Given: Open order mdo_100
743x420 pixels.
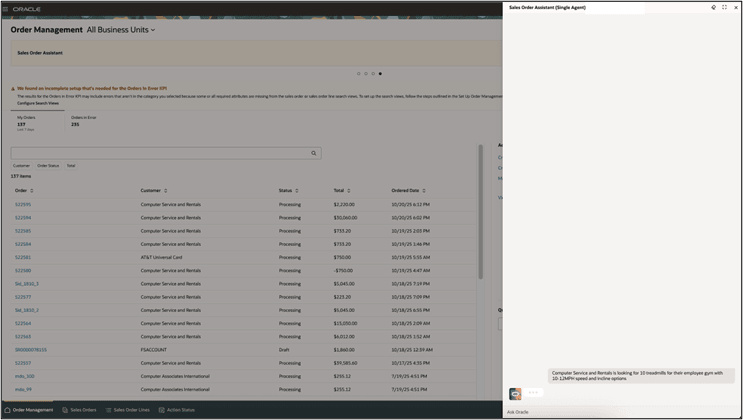Looking at the screenshot, I should pyautogui.click(x=25, y=376).
